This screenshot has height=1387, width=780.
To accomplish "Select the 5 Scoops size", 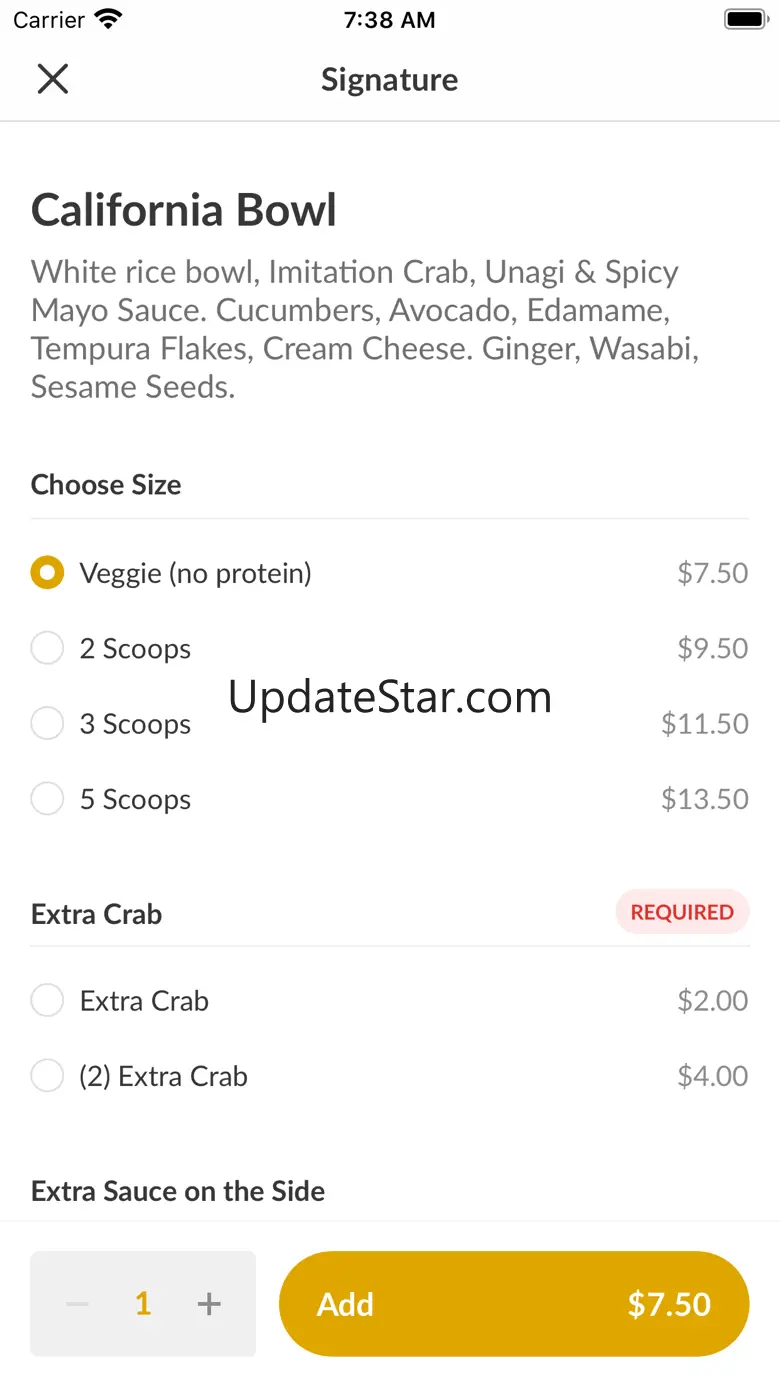I will 47,800.
